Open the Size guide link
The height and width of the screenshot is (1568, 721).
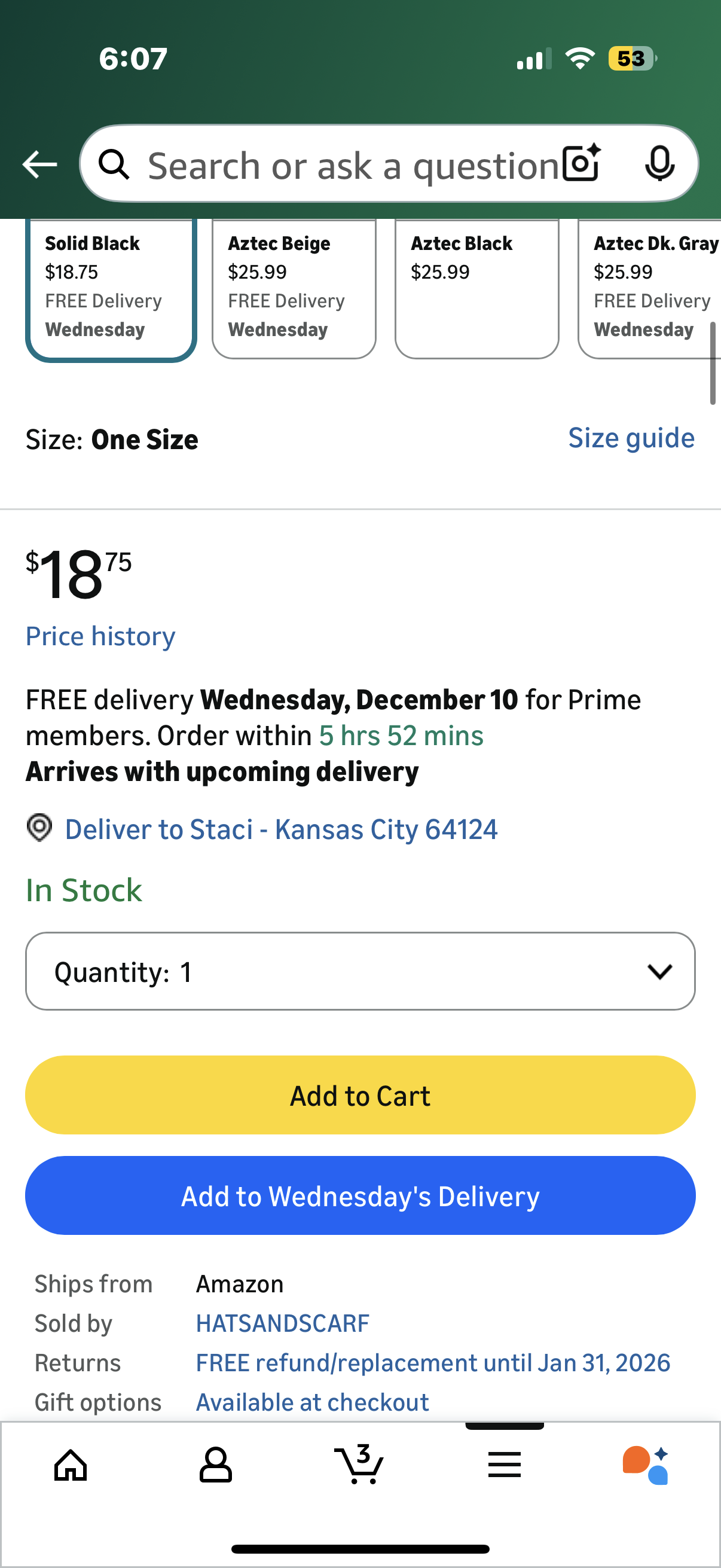(631, 438)
